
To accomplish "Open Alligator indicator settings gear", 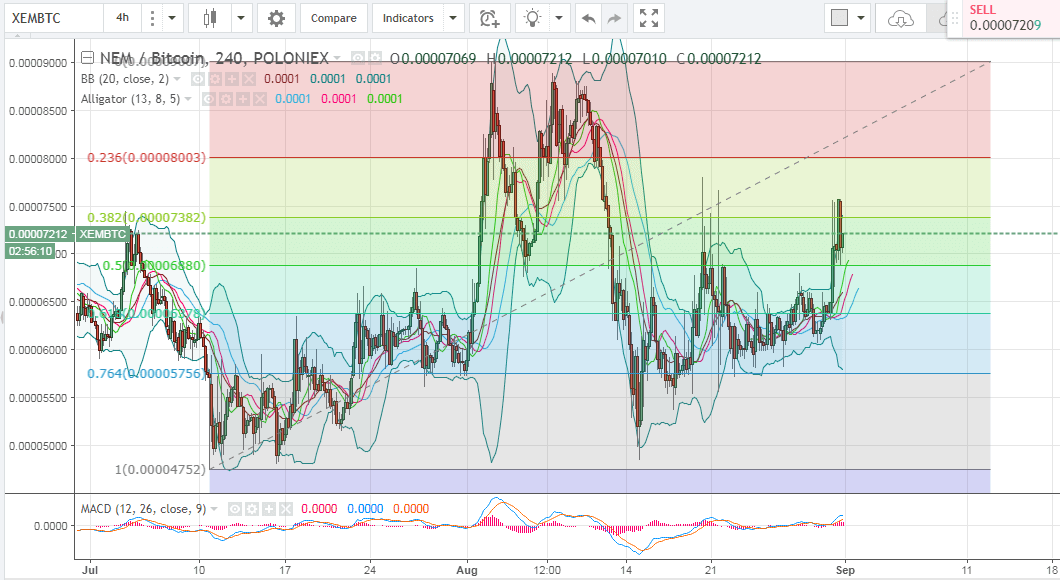I will (x=226, y=99).
